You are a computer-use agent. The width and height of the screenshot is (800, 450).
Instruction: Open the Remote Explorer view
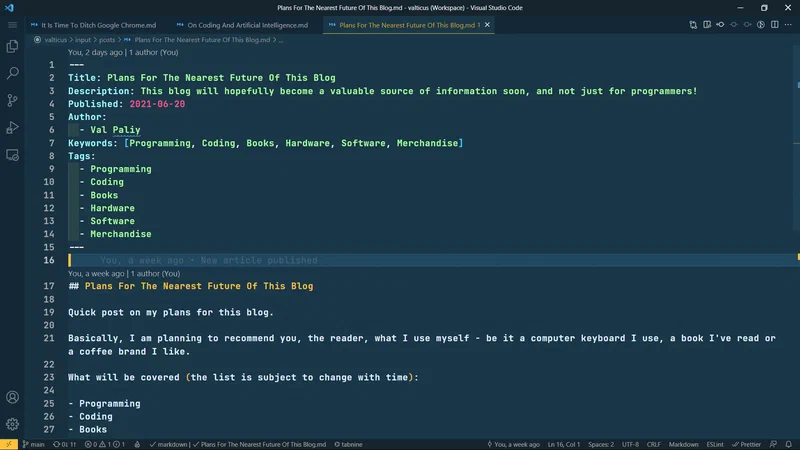point(13,155)
